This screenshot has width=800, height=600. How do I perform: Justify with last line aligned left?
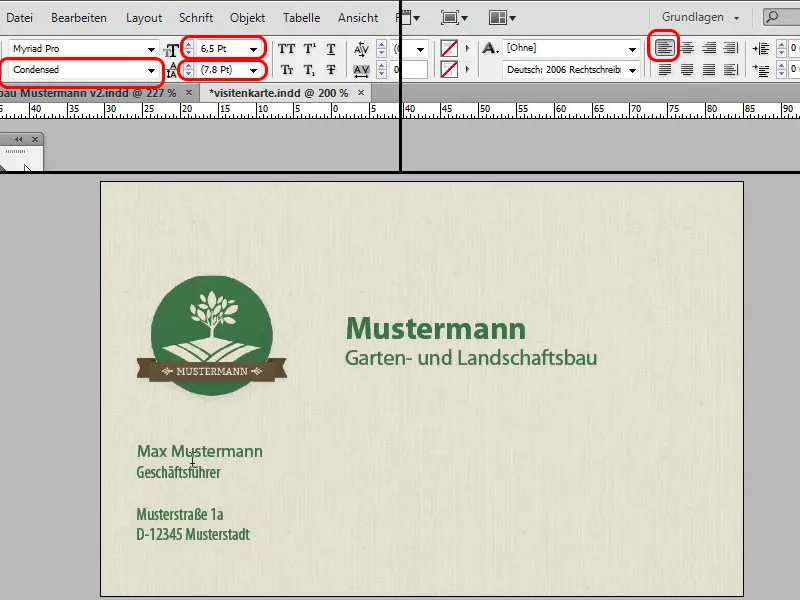pos(664,69)
